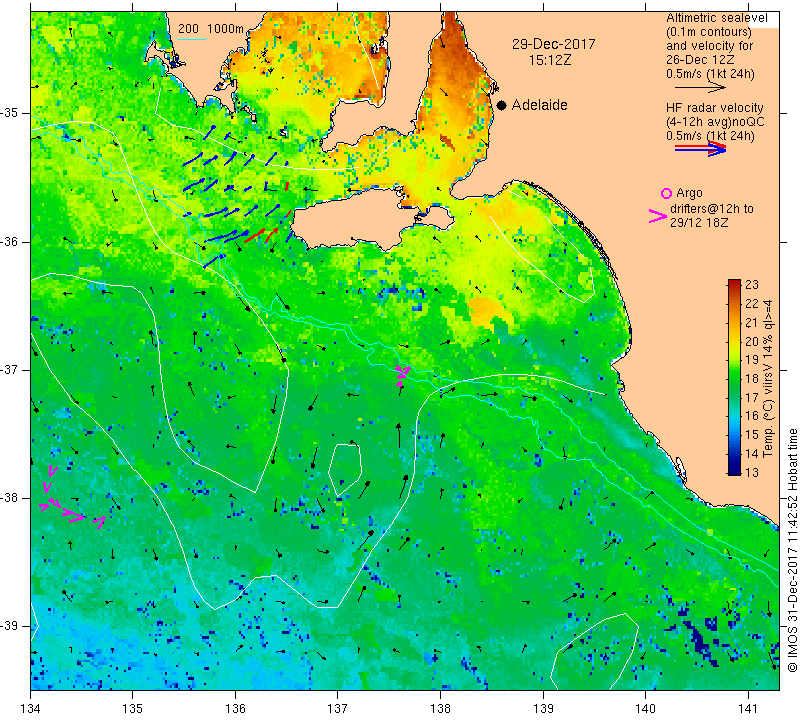Viewport: 800px width, 720px height.
Task: Click the 136 longitude axis label
Action: [235, 709]
